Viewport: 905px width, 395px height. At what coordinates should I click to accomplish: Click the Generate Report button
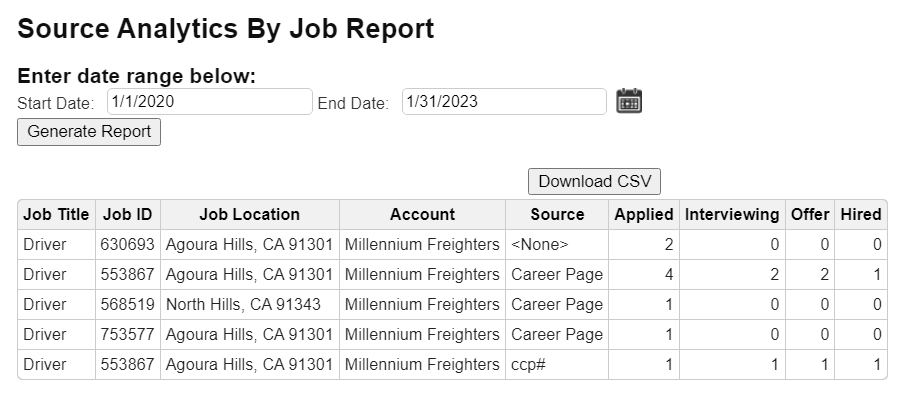(x=89, y=132)
